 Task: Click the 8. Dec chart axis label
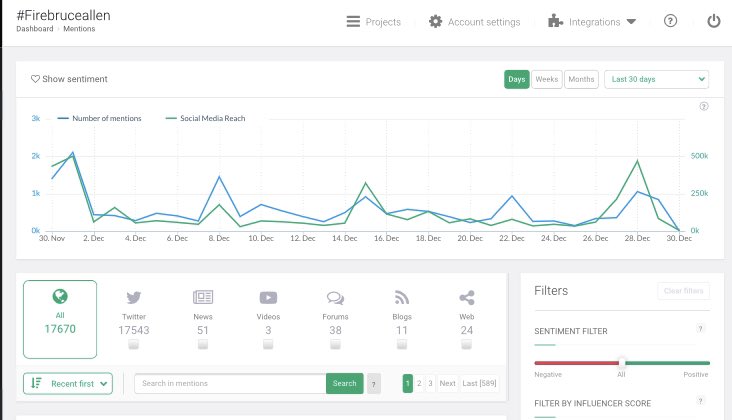pos(219,238)
